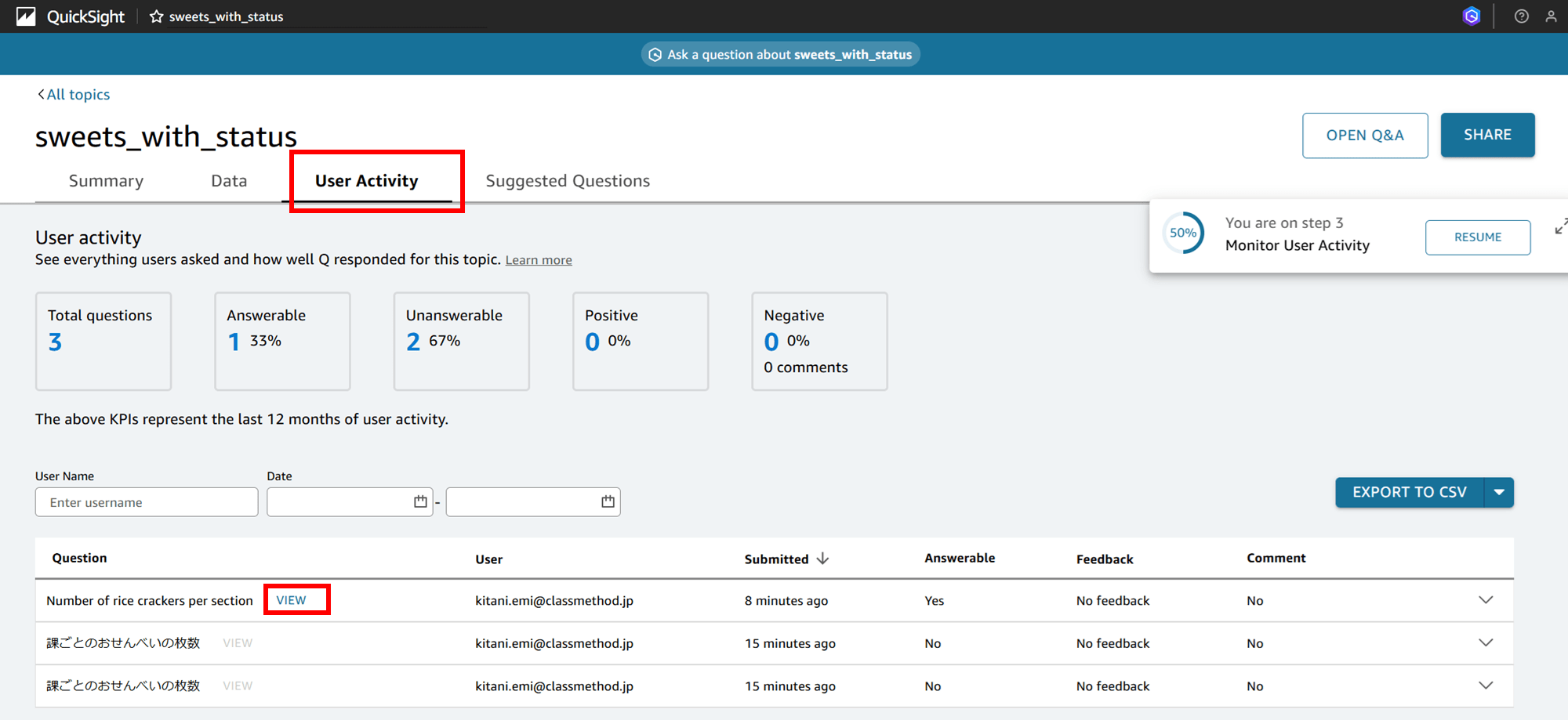Click the Question column header

tap(79, 558)
